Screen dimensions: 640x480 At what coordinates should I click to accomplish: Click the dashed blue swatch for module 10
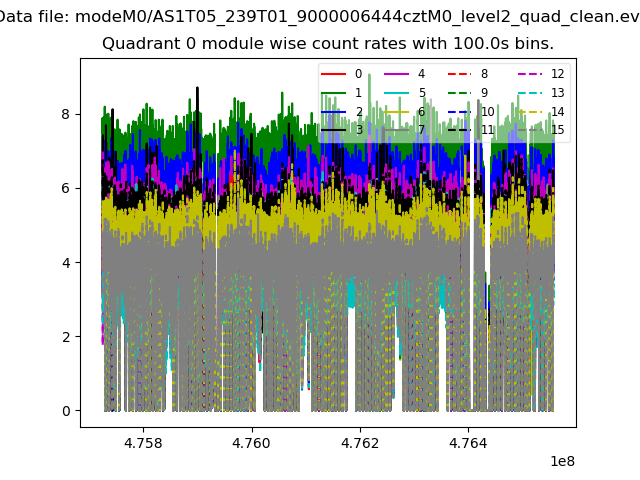tap(460, 112)
